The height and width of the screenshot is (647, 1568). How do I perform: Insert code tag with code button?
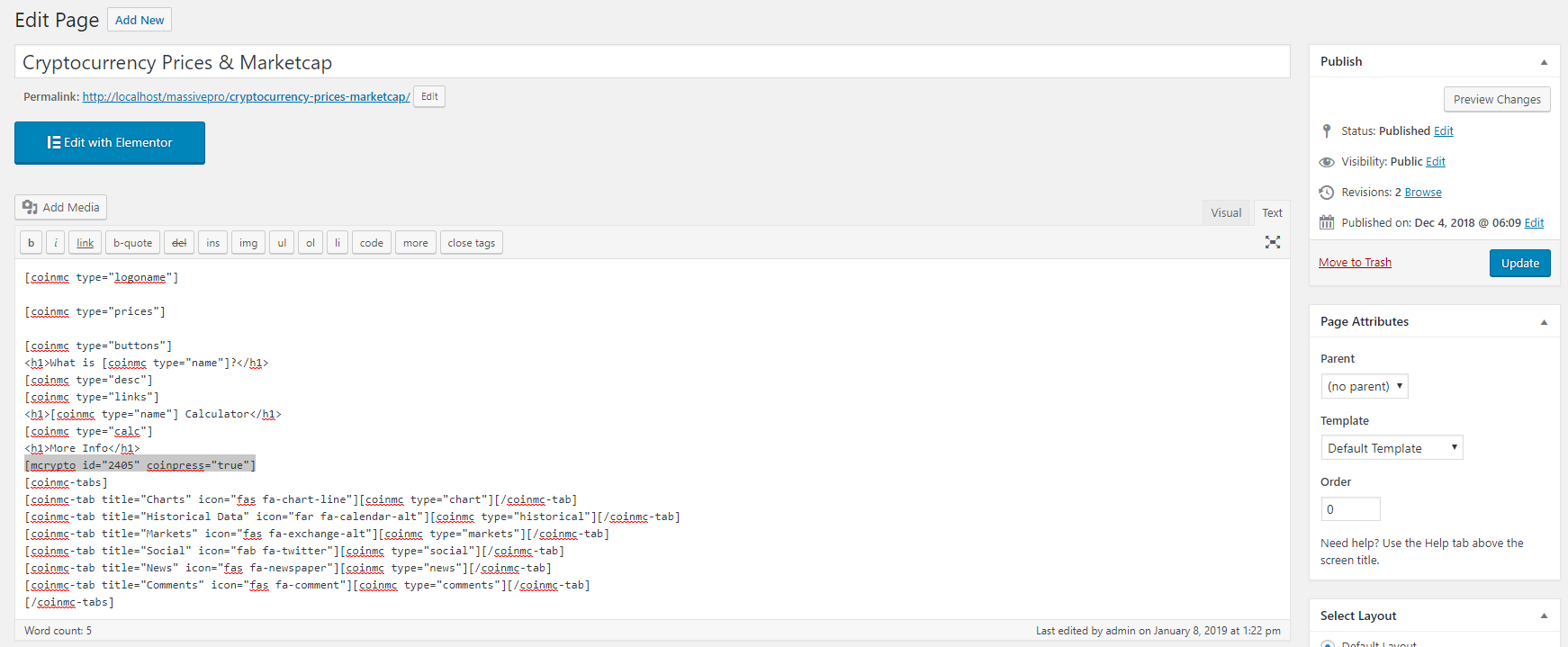click(x=372, y=243)
